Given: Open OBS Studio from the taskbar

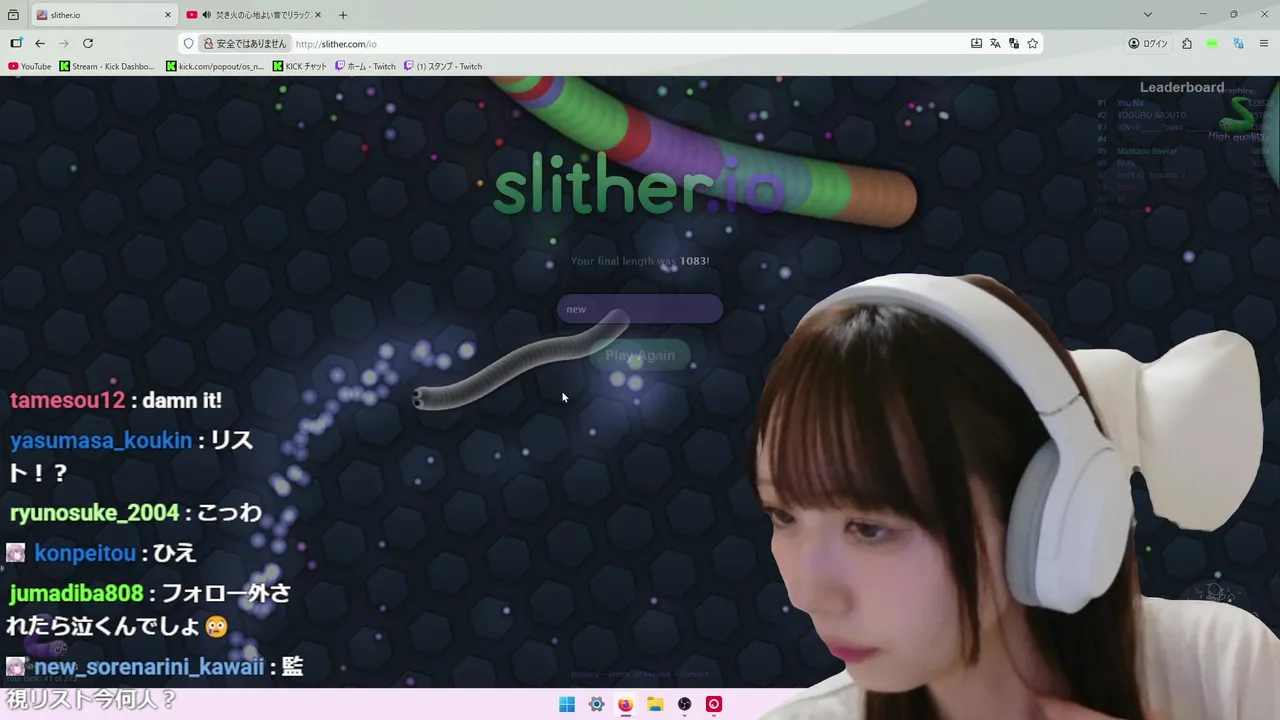Looking at the screenshot, I should 684,704.
